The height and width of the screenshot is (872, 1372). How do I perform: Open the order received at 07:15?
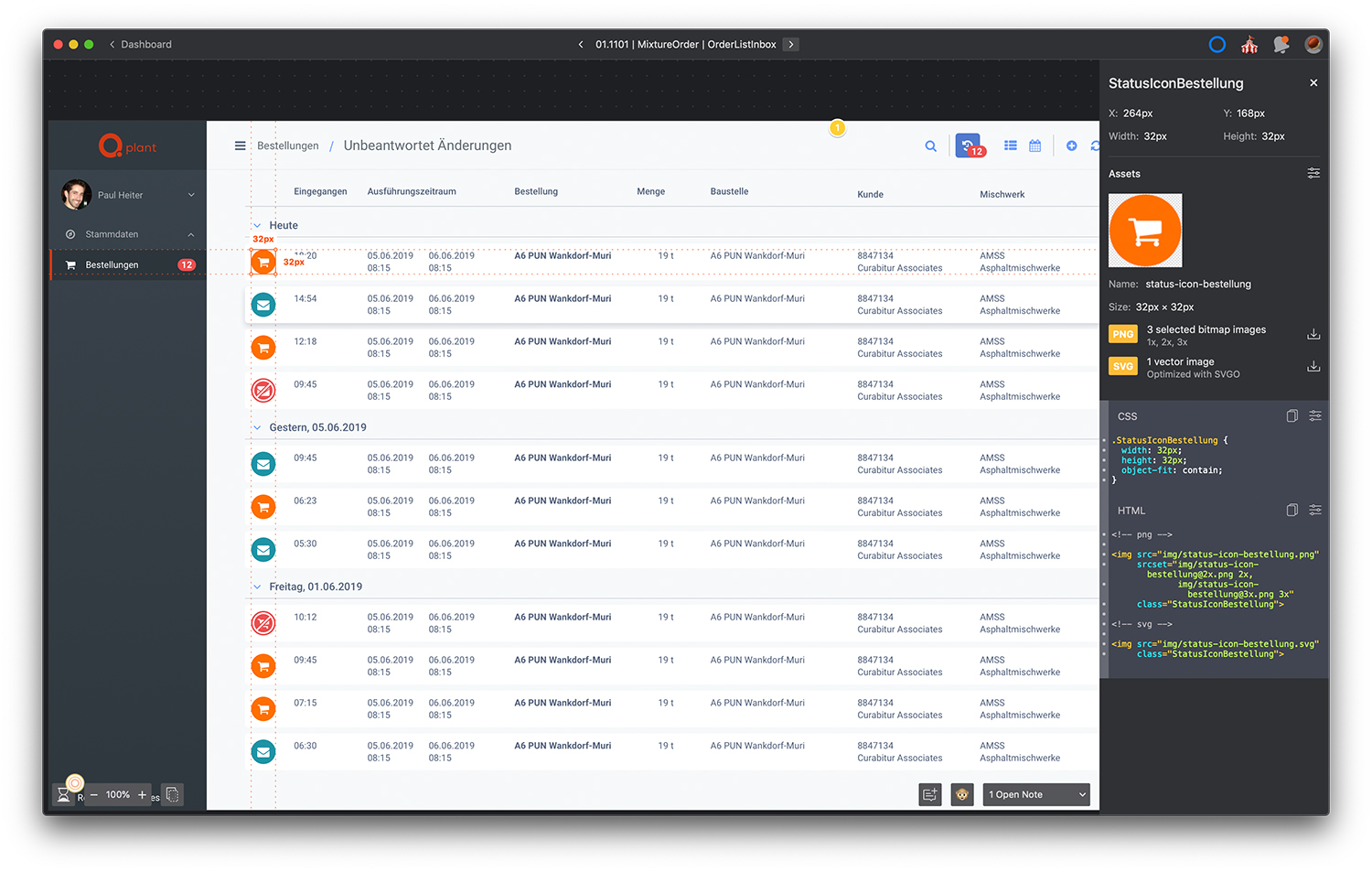point(672,709)
